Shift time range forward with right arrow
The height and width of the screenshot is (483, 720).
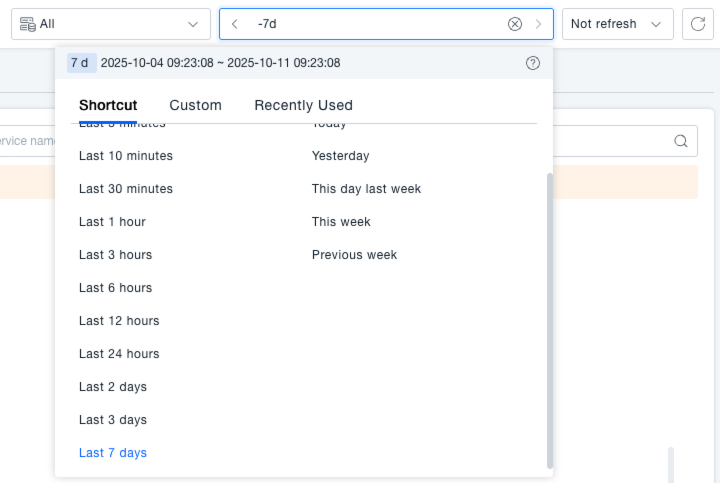click(x=539, y=24)
